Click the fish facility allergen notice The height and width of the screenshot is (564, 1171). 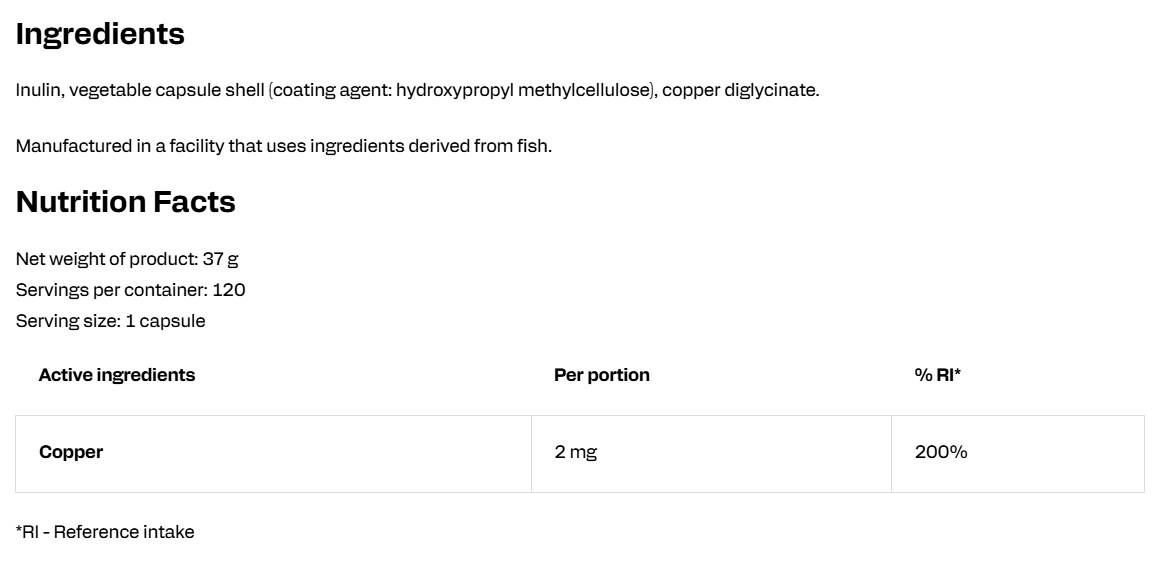pos(284,146)
